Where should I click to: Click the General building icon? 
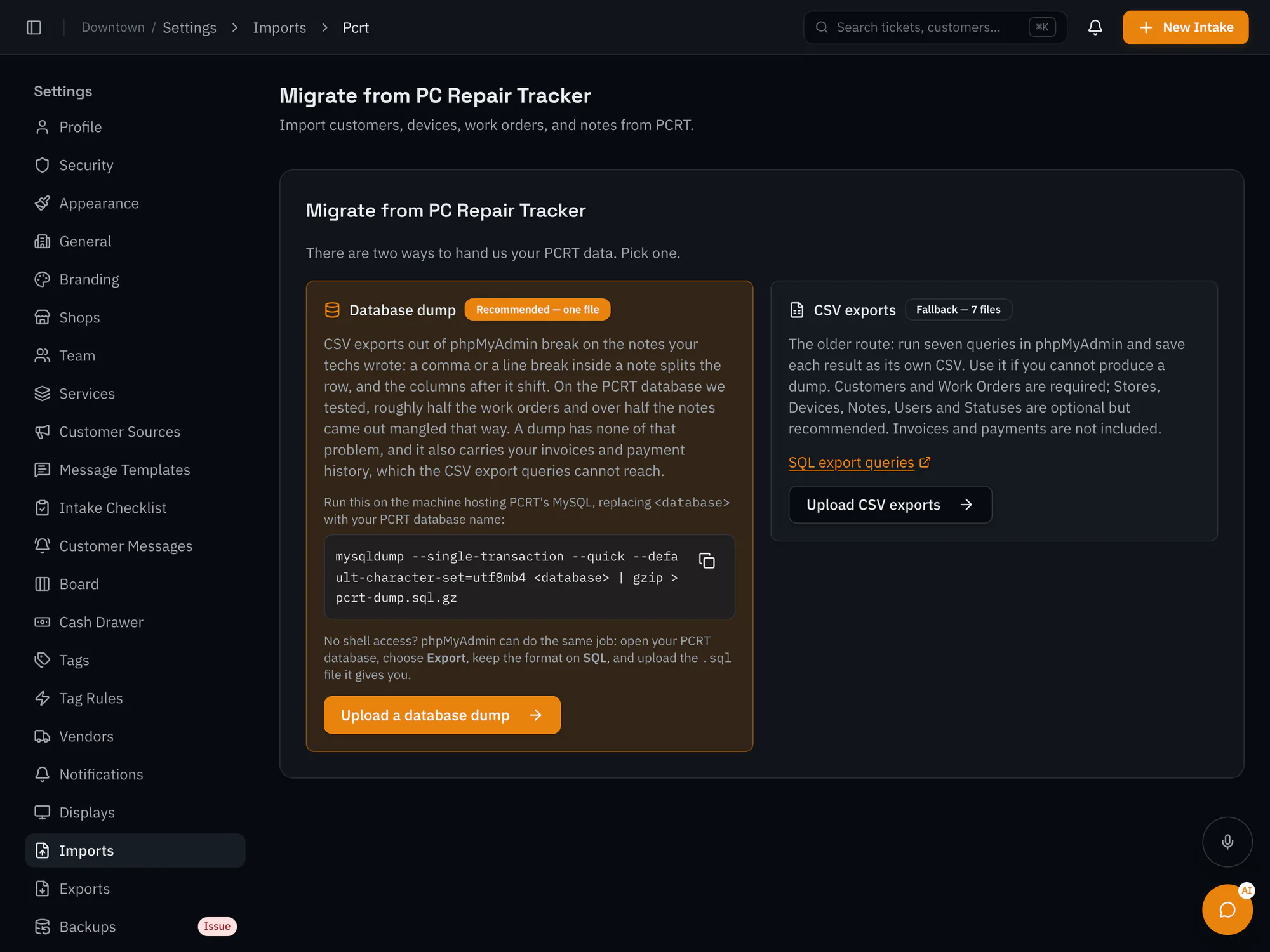click(x=43, y=241)
